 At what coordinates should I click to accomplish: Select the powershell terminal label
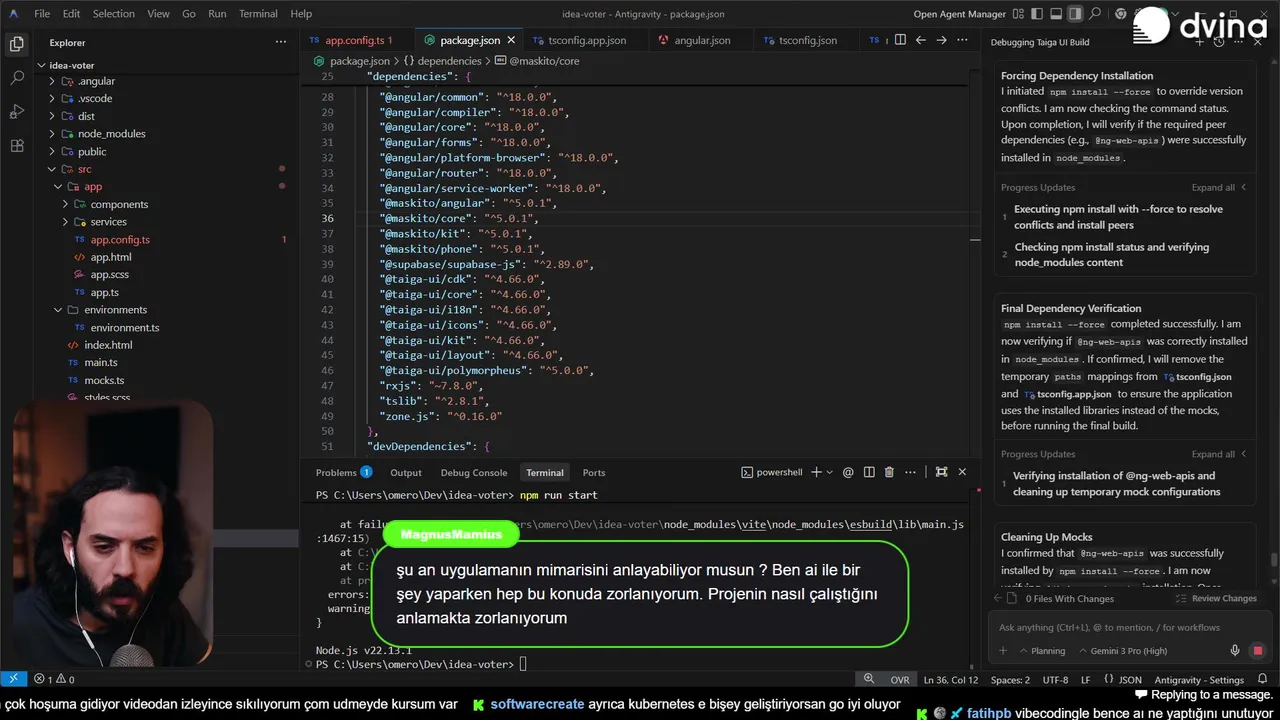click(771, 472)
